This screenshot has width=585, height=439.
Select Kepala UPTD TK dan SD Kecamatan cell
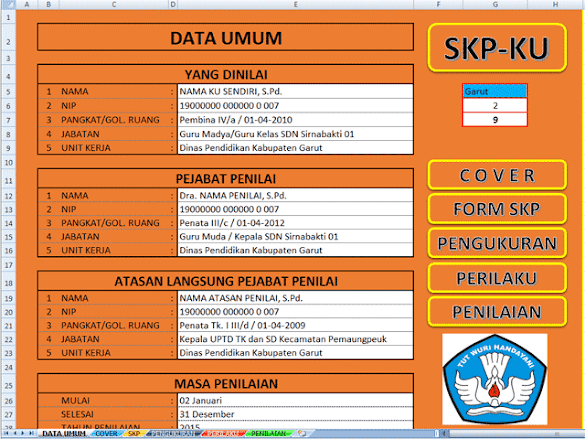pos(295,339)
